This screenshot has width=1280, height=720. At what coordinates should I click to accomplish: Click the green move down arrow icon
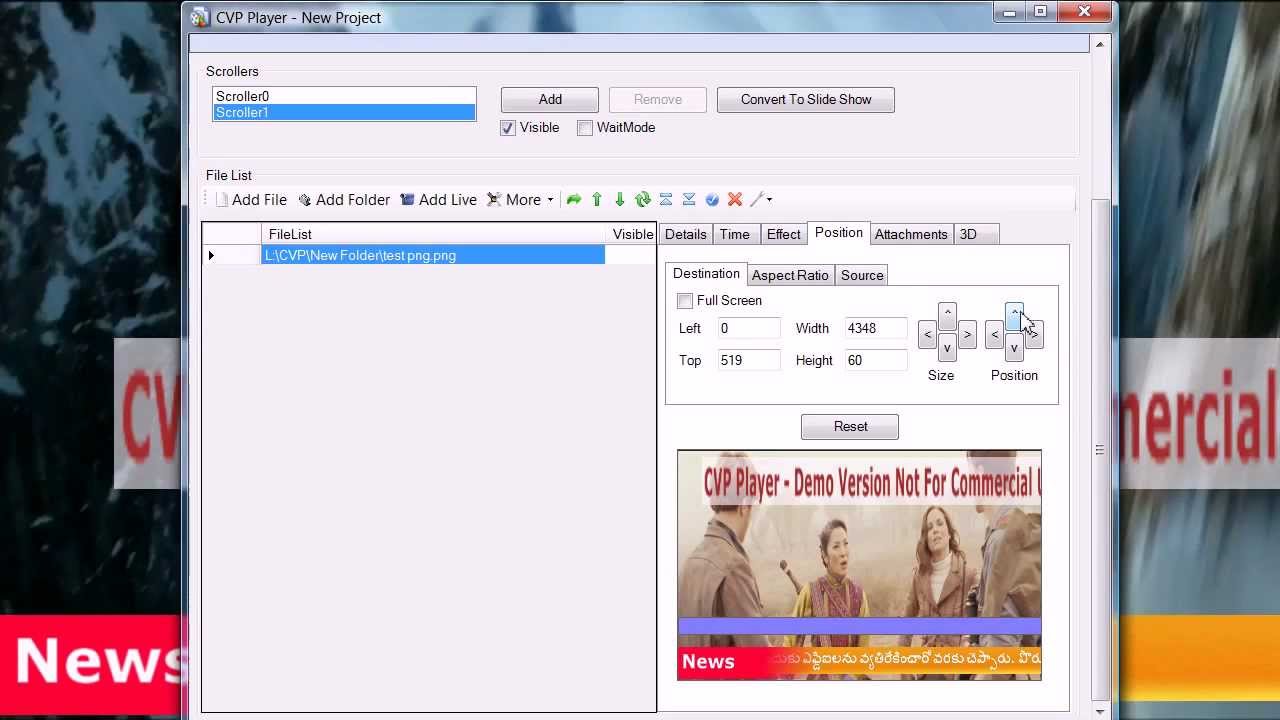[x=620, y=200]
